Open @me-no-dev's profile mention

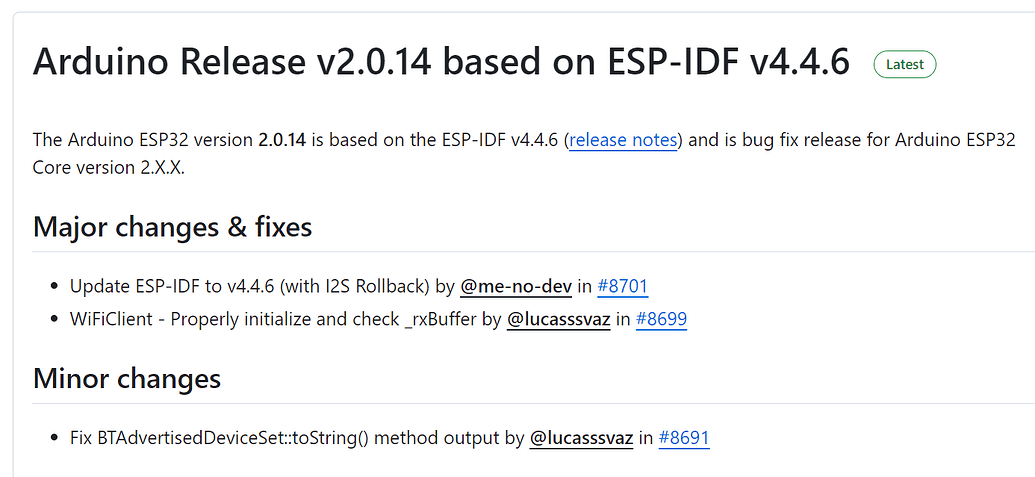coord(516,287)
